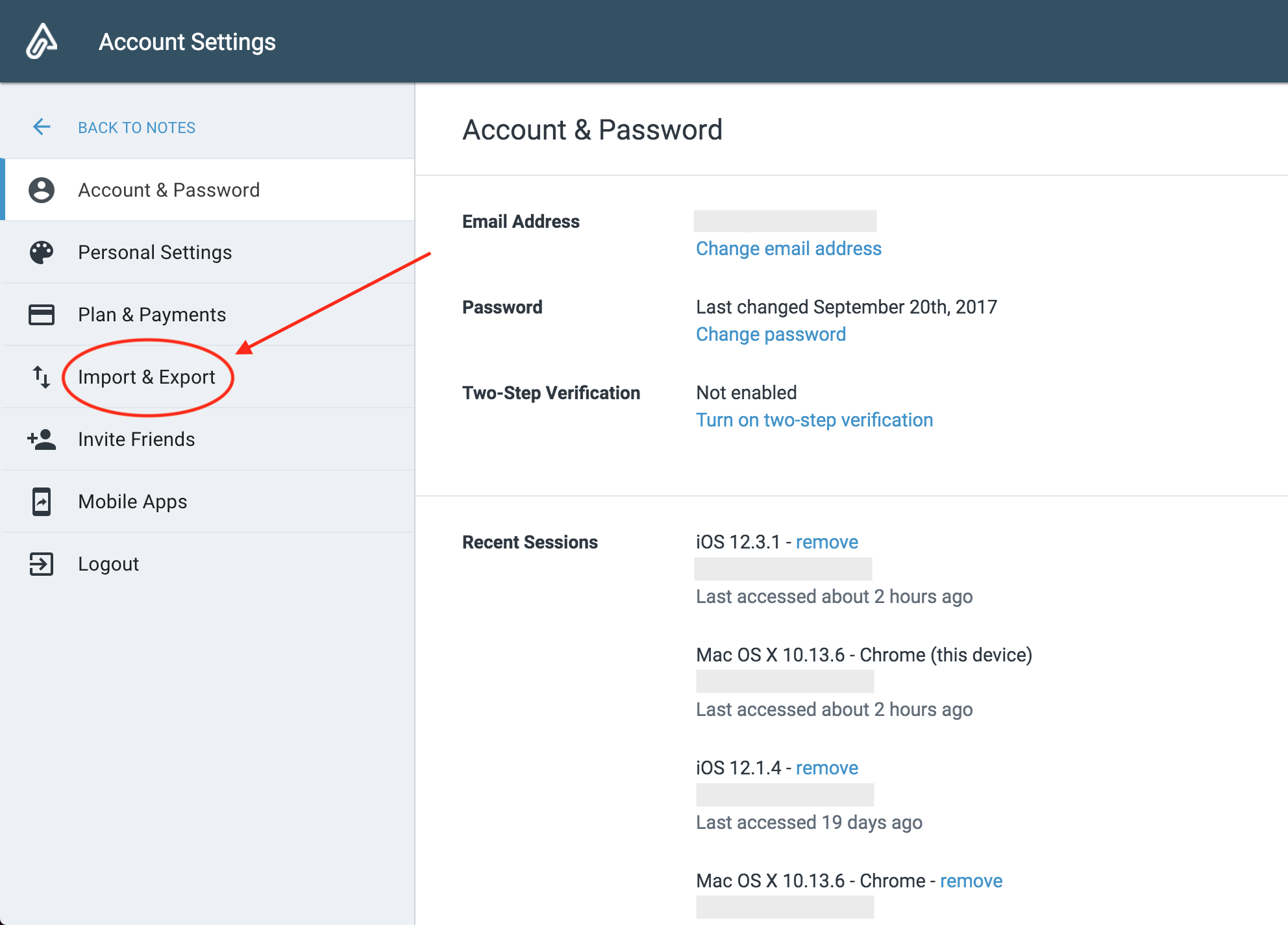This screenshot has width=1288, height=925.
Task: Click the Recent Sessions label
Action: click(x=530, y=542)
